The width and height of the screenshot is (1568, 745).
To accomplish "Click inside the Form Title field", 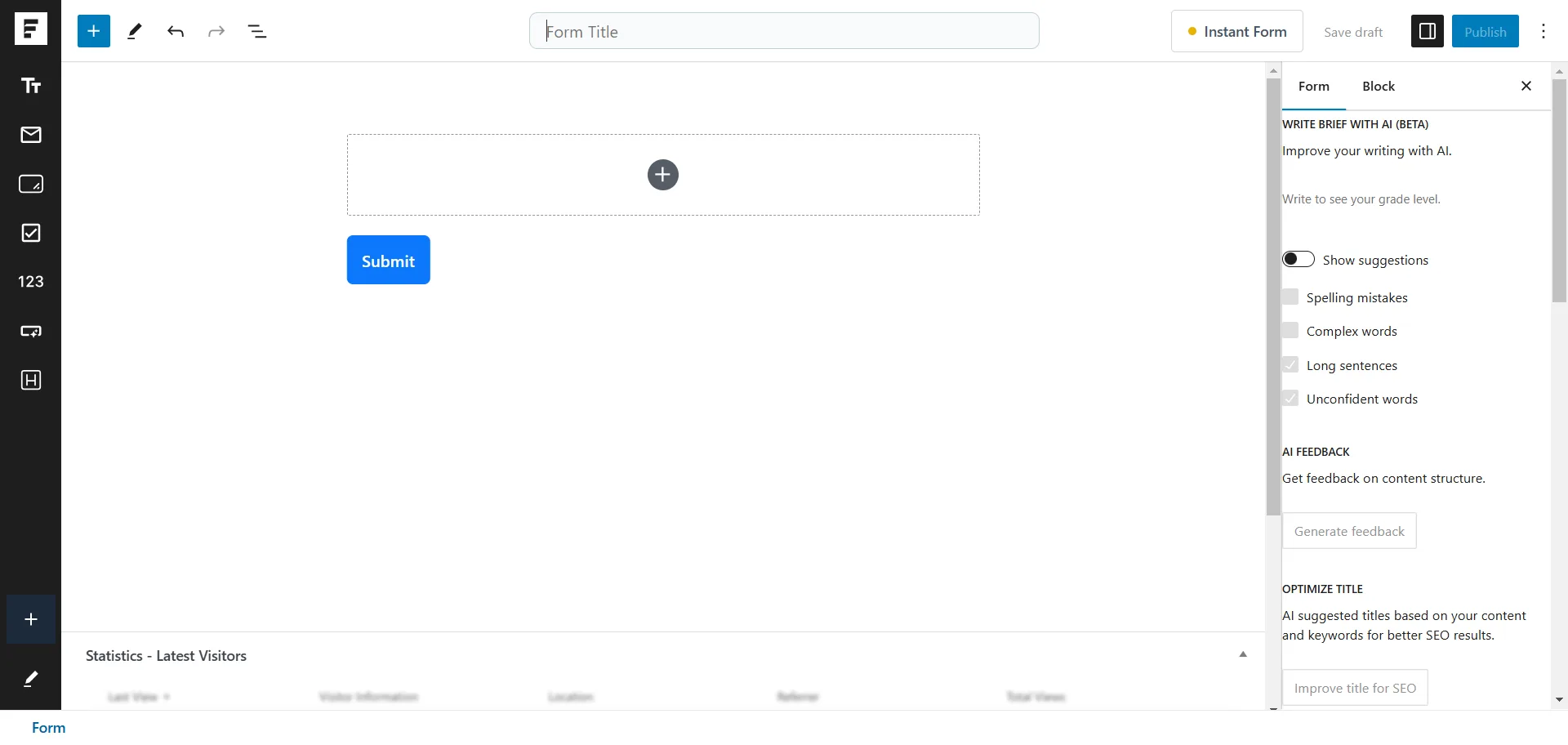I will (784, 31).
